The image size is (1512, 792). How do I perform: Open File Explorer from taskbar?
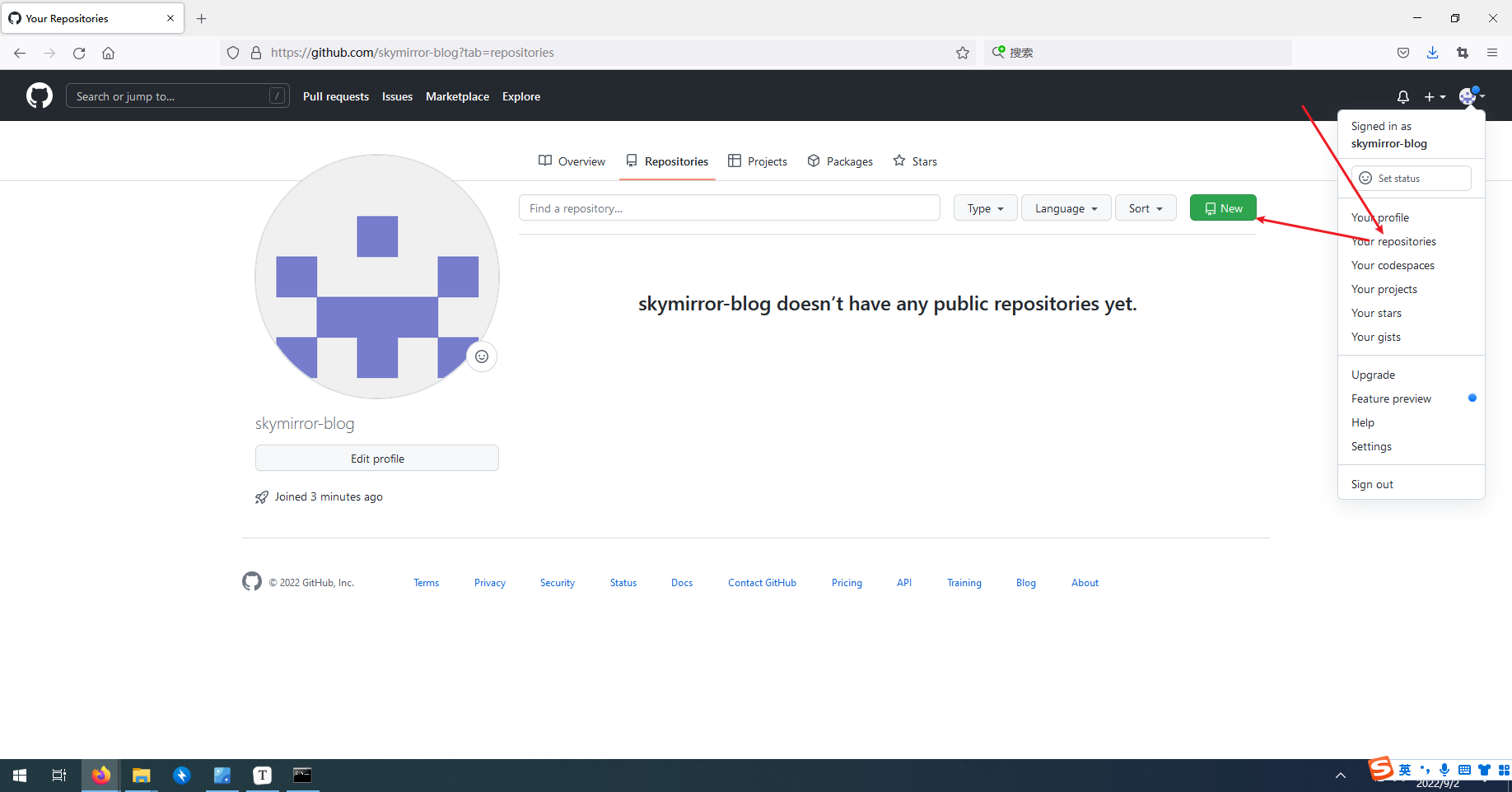pyautogui.click(x=142, y=776)
